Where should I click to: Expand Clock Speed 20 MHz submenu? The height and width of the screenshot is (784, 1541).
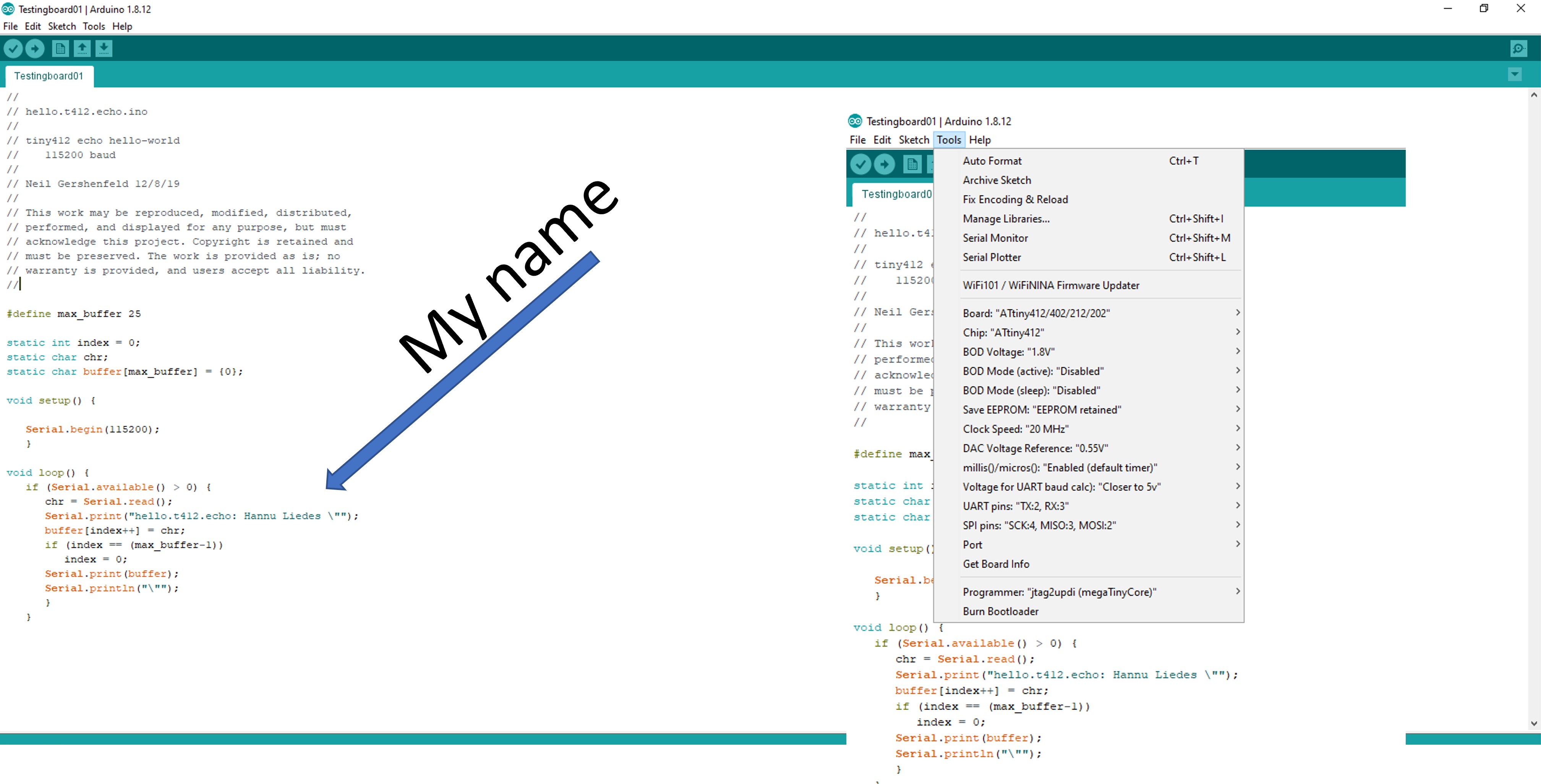pos(1088,429)
